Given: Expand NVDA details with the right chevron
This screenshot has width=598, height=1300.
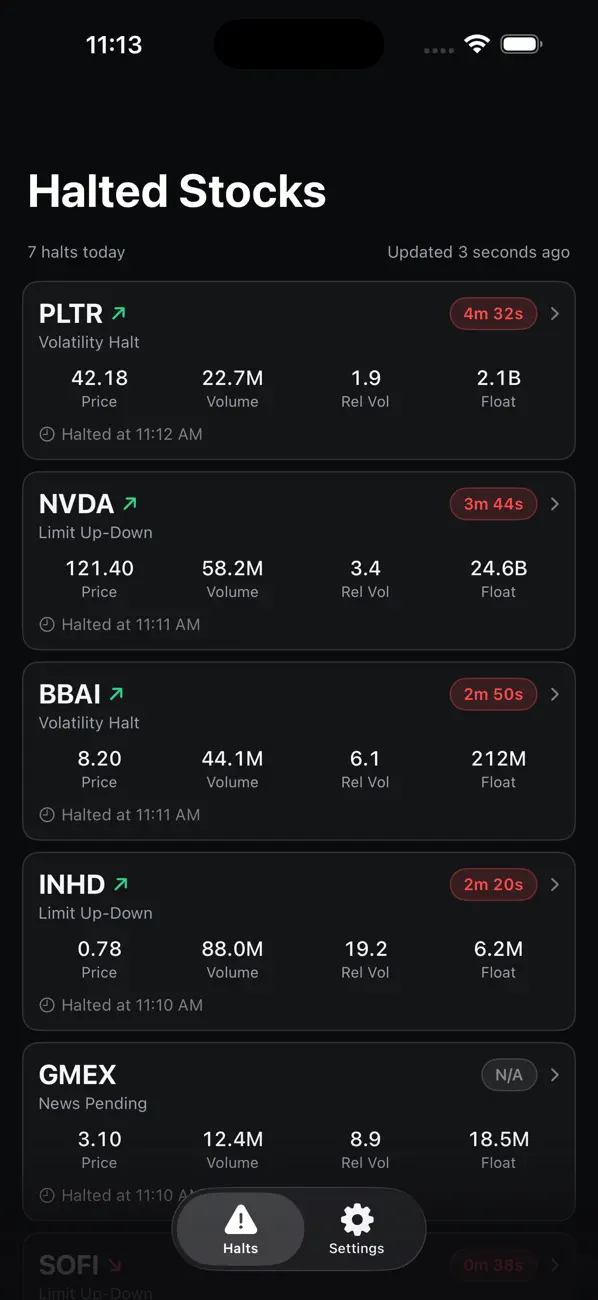Looking at the screenshot, I should coord(555,504).
